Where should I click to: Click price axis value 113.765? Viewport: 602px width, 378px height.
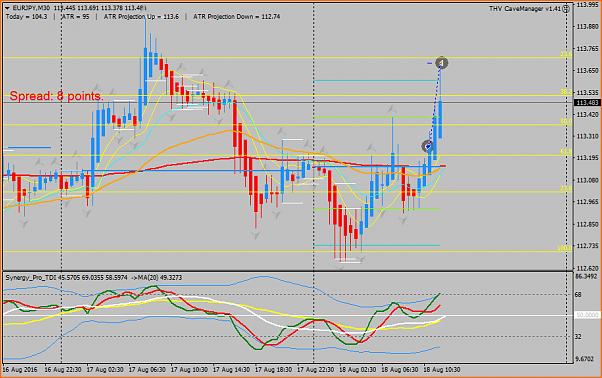587,49
